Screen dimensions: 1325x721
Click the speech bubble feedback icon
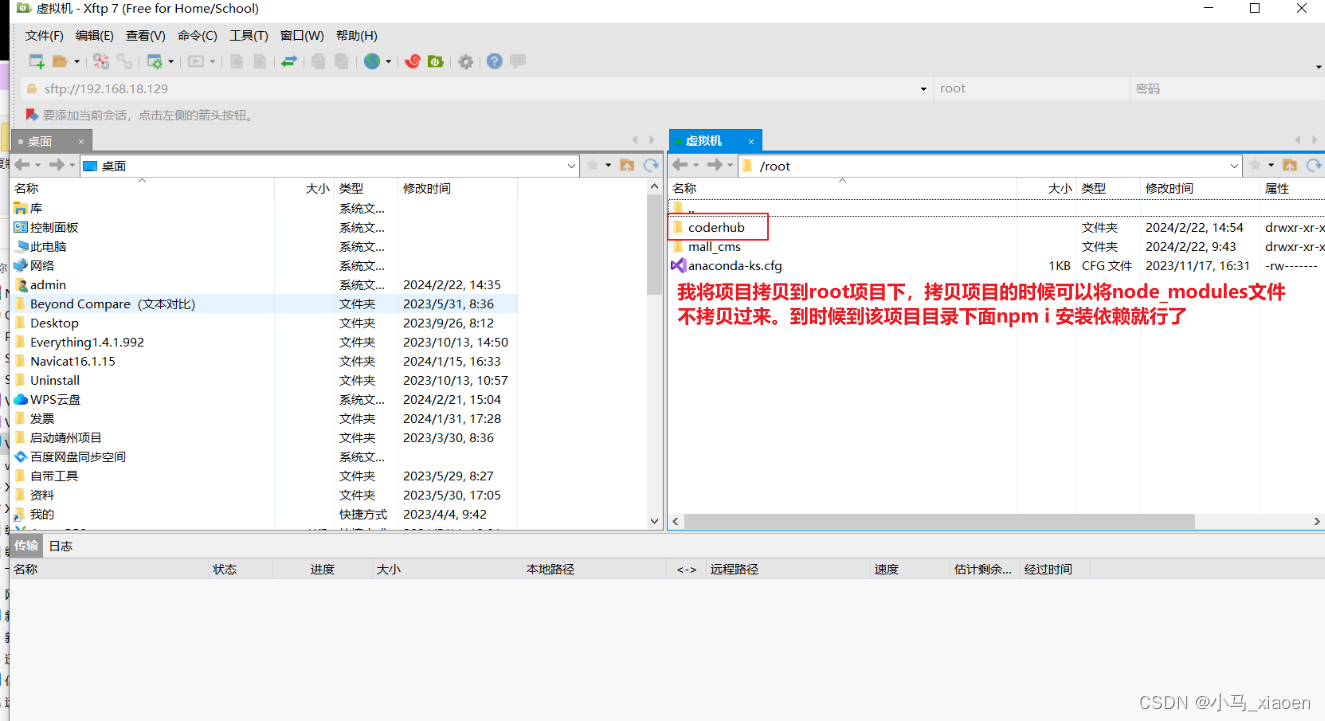click(518, 62)
